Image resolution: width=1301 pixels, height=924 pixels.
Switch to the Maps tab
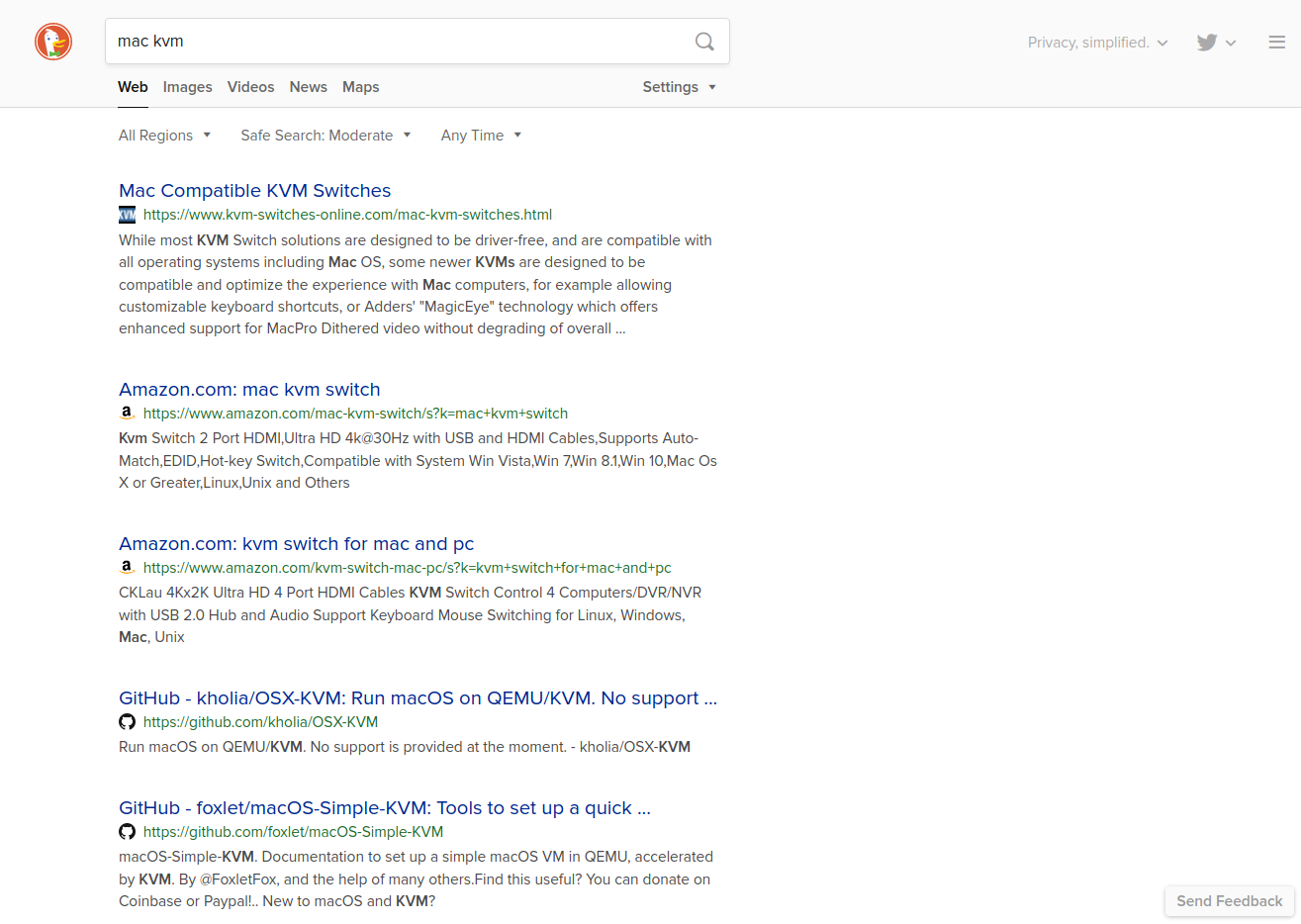tap(361, 87)
